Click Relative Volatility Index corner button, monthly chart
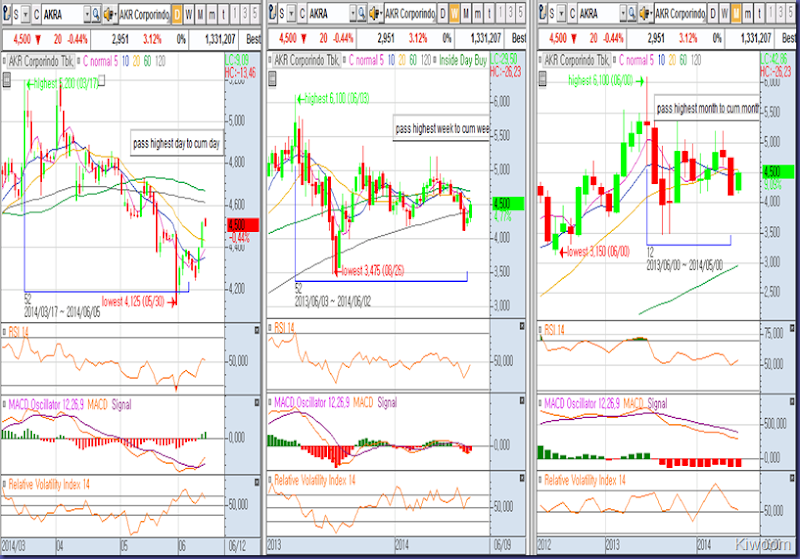Screen dimensions: 800x559 pos(792,478)
